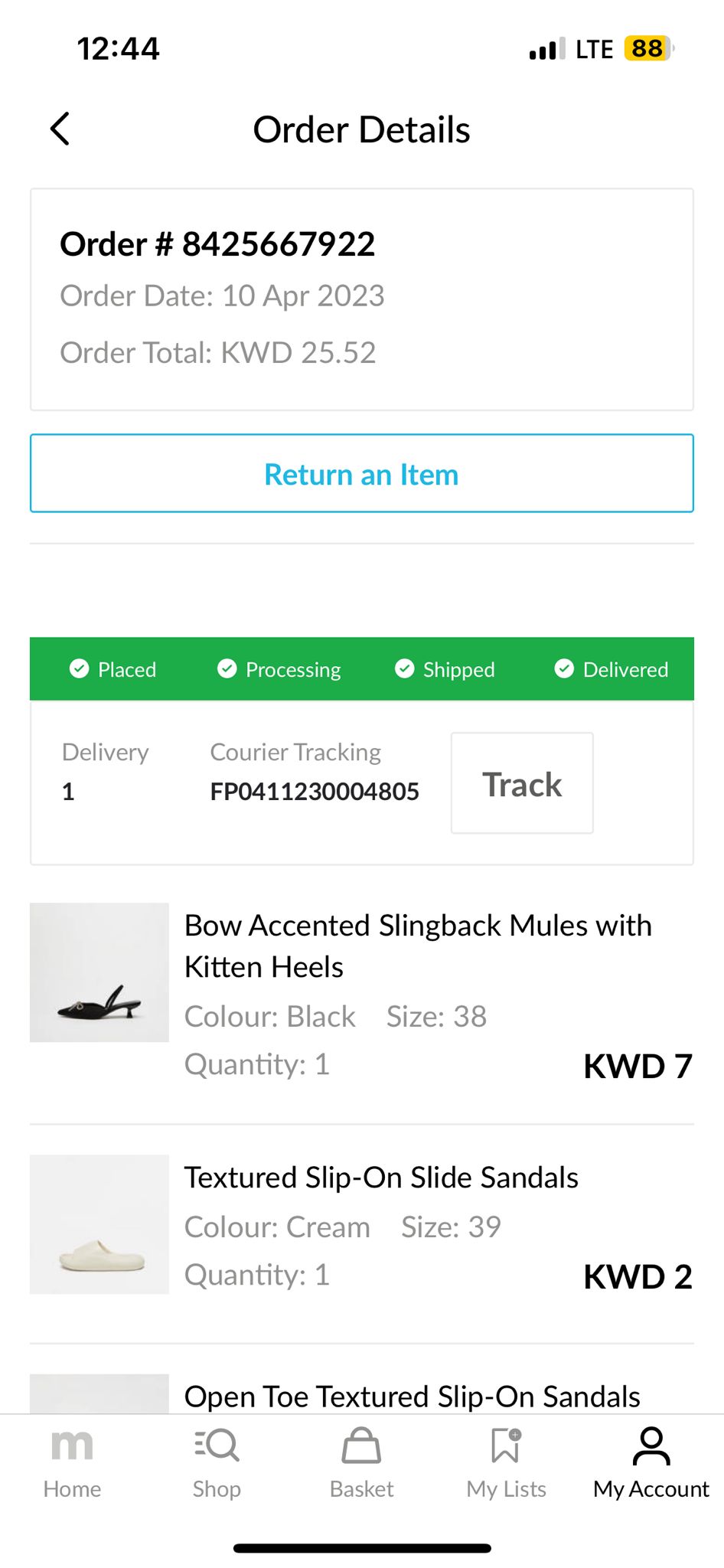Open My Lists bookmark icon
Viewport: 724px width, 1568px height.
click(x=506, y=1445)
